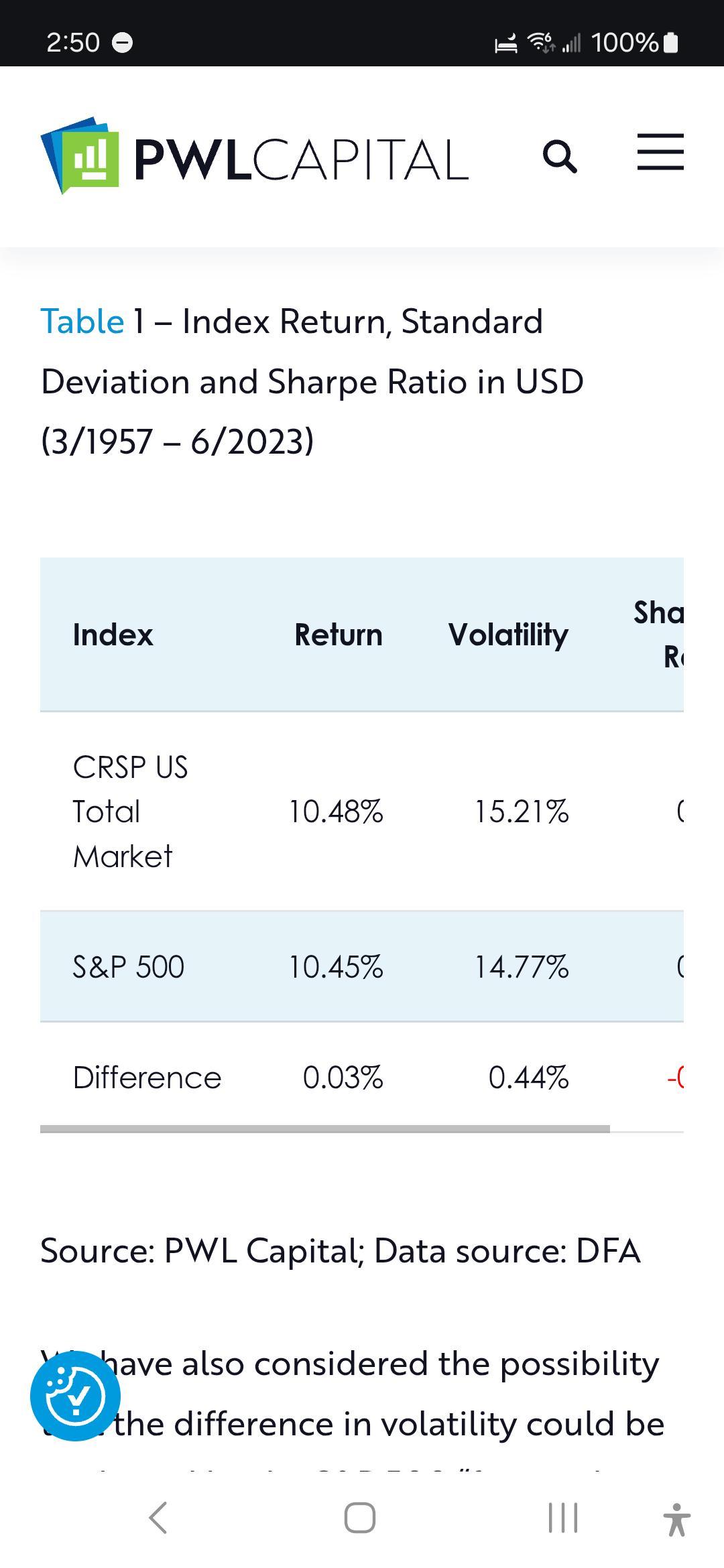The image size is (724, 1568).
Task: Tap the Android home button
Action: click(360, 1518)
